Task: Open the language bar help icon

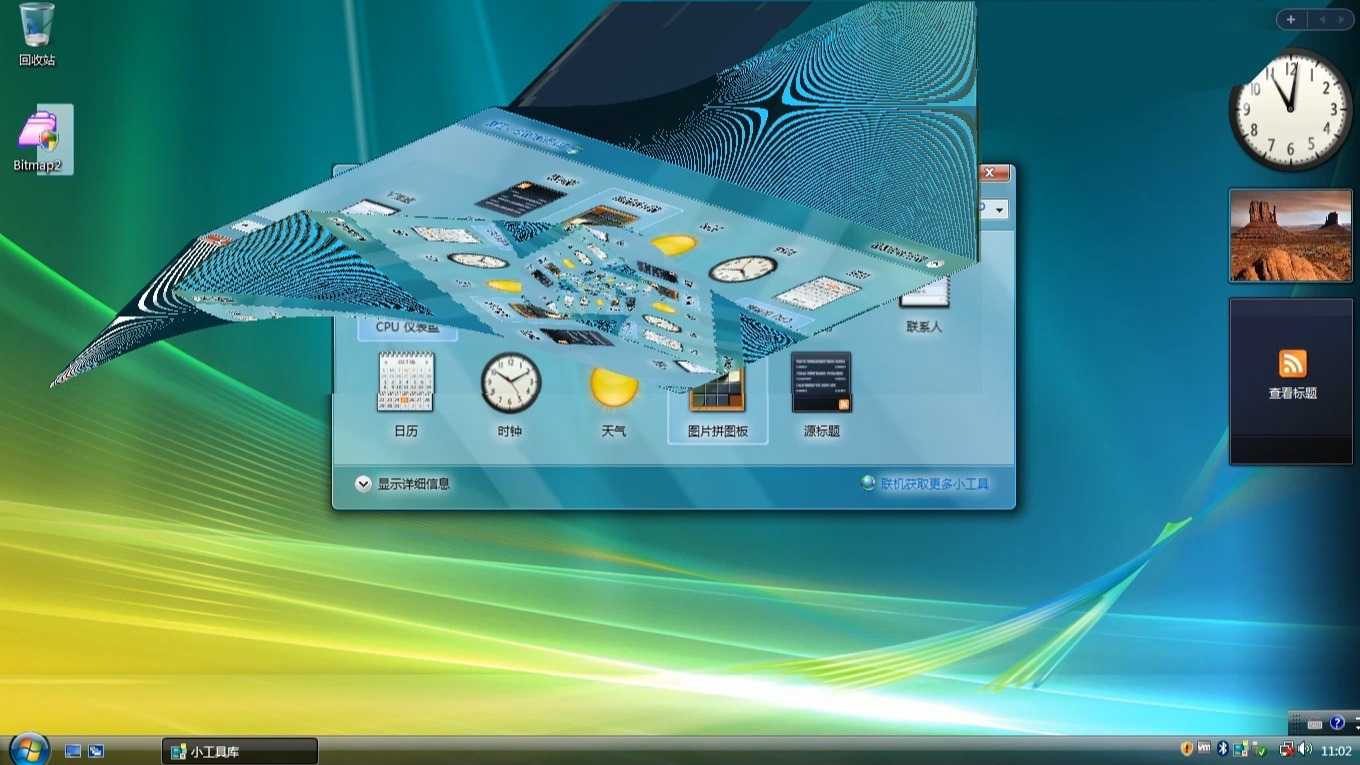Action: tap(1338, 723)
